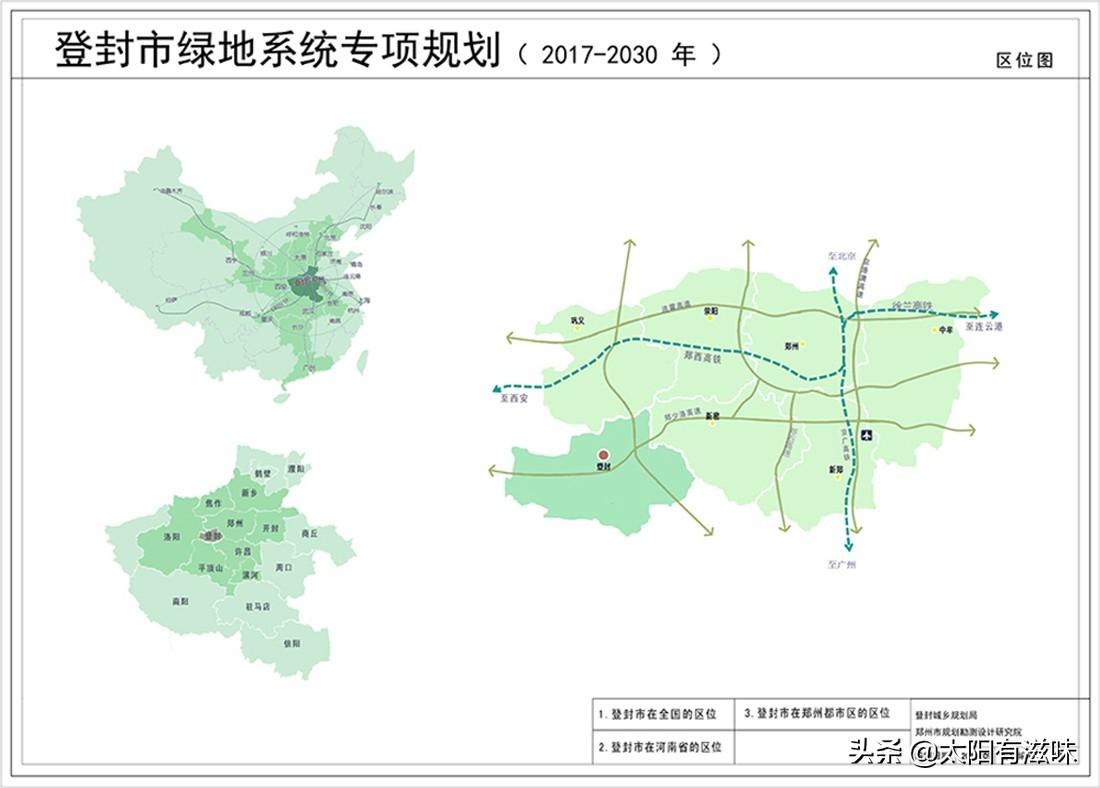Click the 荥阳 city label
1100x788 pixels.
[711, 310]
